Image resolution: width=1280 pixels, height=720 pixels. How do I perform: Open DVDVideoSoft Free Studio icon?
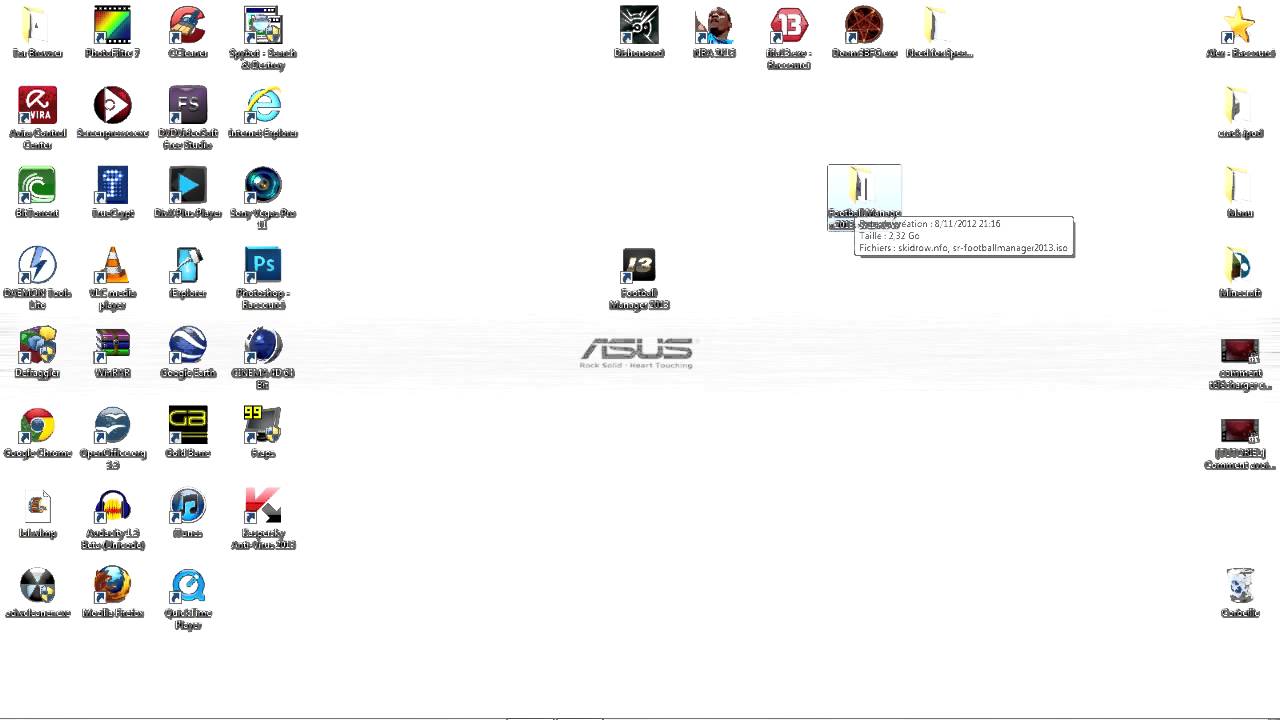(x=188, y=105)
